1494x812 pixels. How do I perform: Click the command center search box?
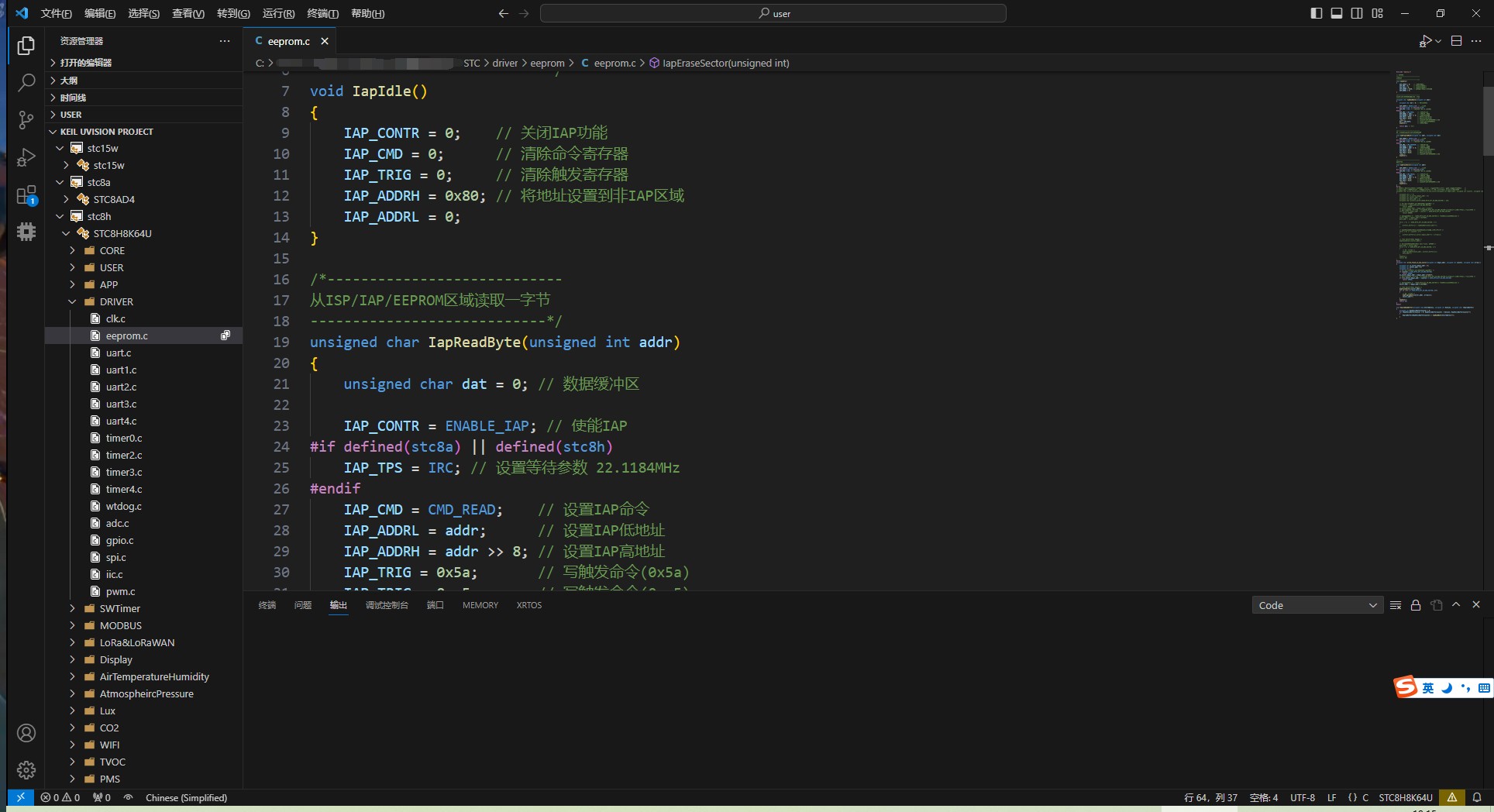pyautogui.click(x=773, y=13)
